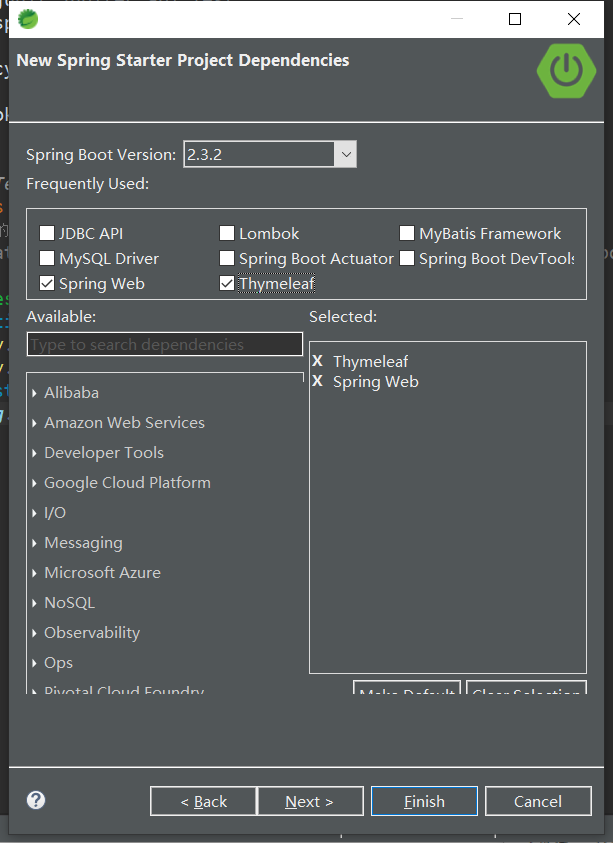Cancel the new project wizard

(538, 801)
